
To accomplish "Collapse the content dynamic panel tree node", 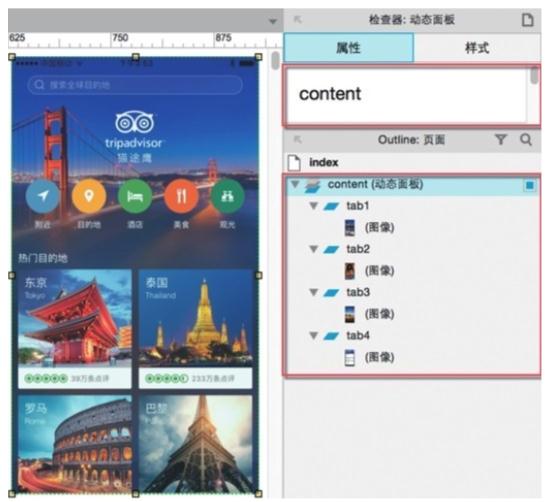I will tap(295, 184).
